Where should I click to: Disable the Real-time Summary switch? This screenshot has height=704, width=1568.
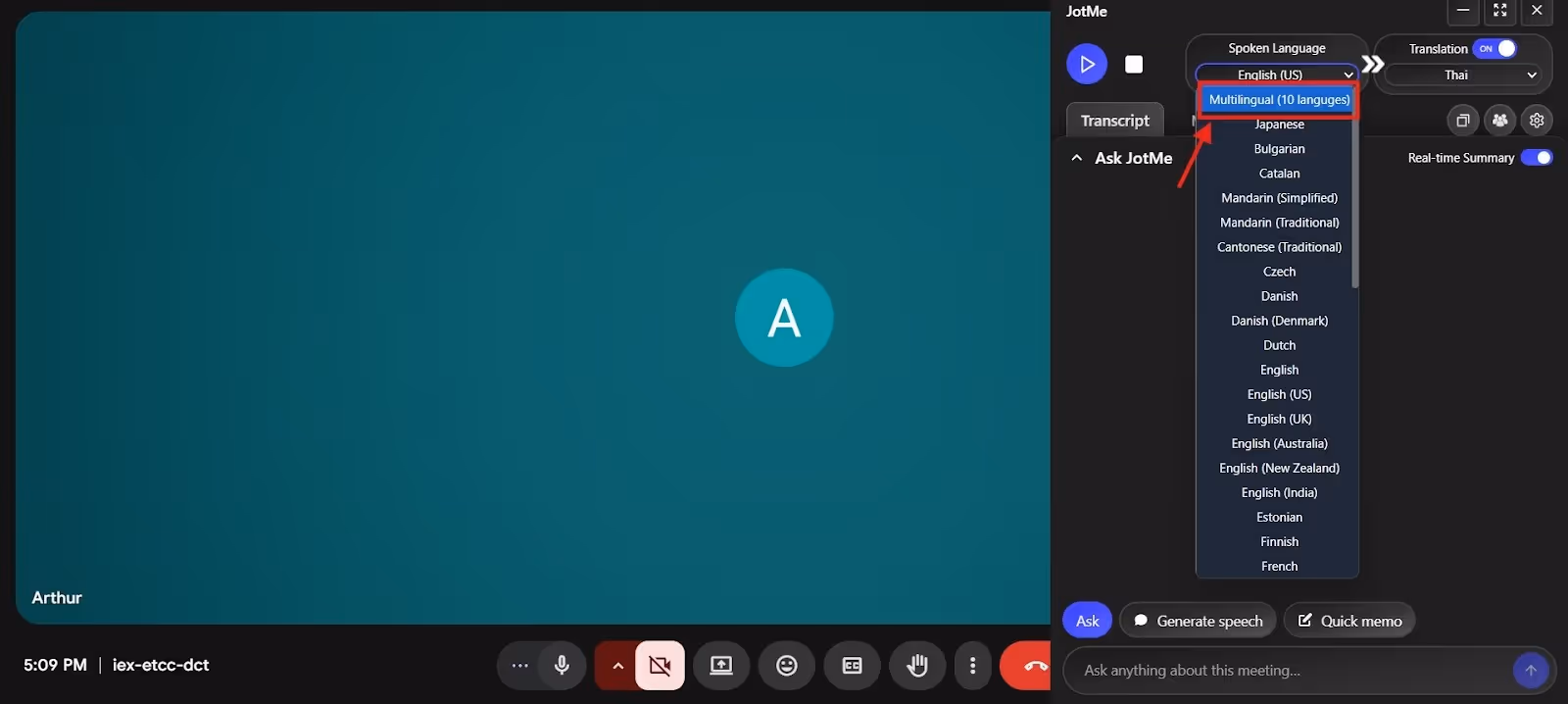point(1537,158)
